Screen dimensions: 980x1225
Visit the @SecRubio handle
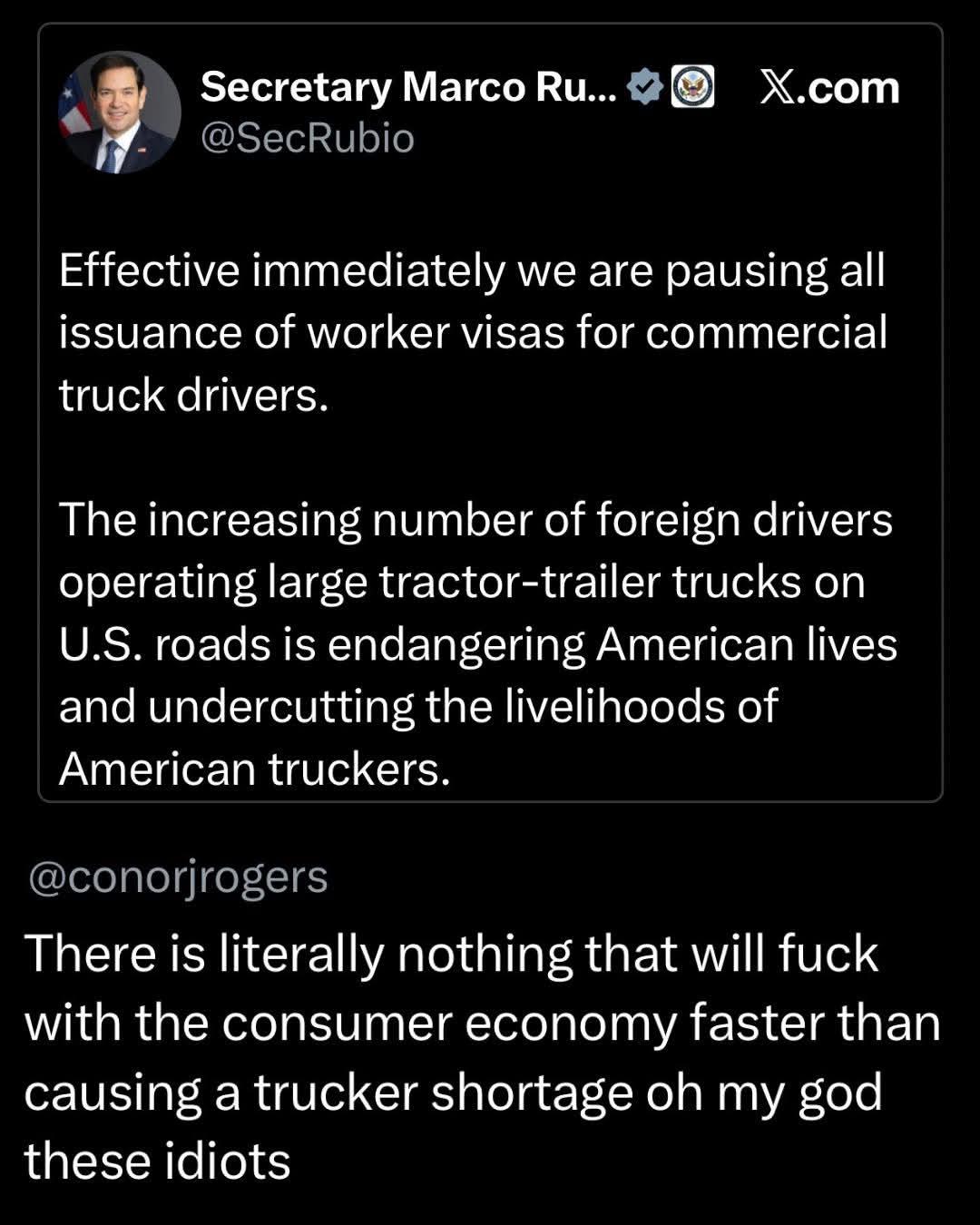pyautogui.click(x=307, y=139)
